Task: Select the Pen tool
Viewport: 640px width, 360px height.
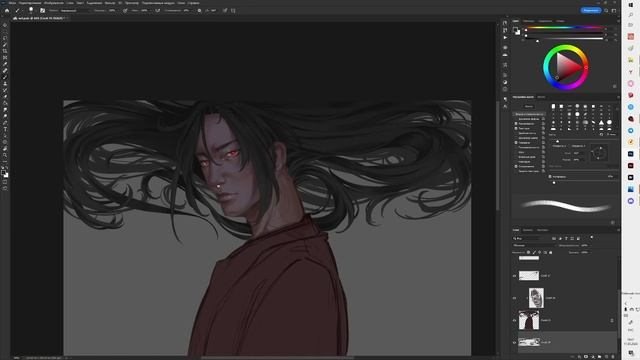Action: pos(5,123)
